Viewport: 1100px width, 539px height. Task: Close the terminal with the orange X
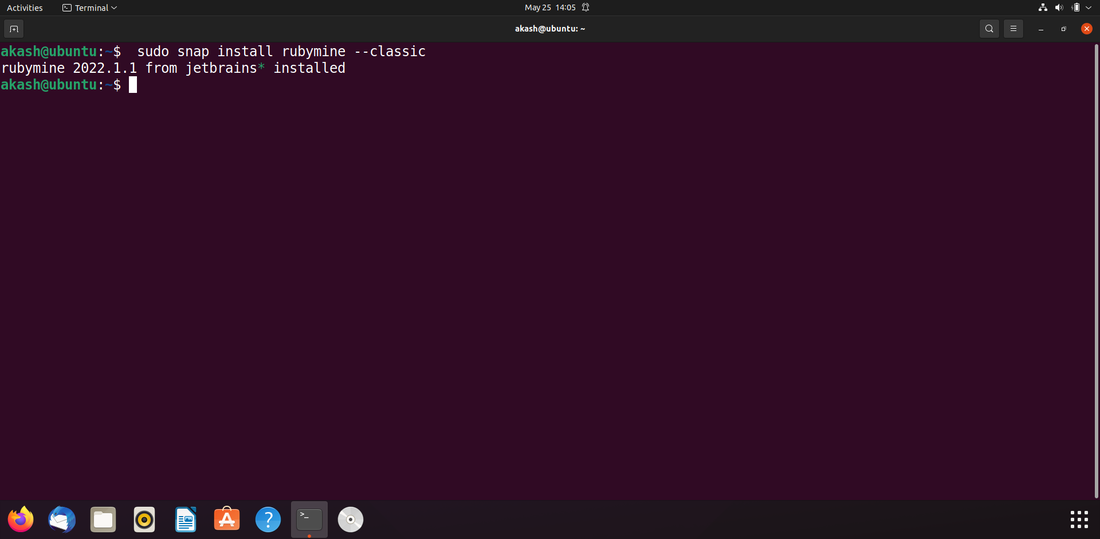coord(1087,29)
